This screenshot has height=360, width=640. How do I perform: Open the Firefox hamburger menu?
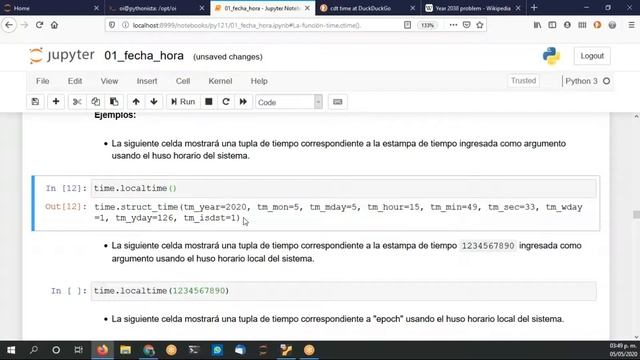click(x=631, y=25)
